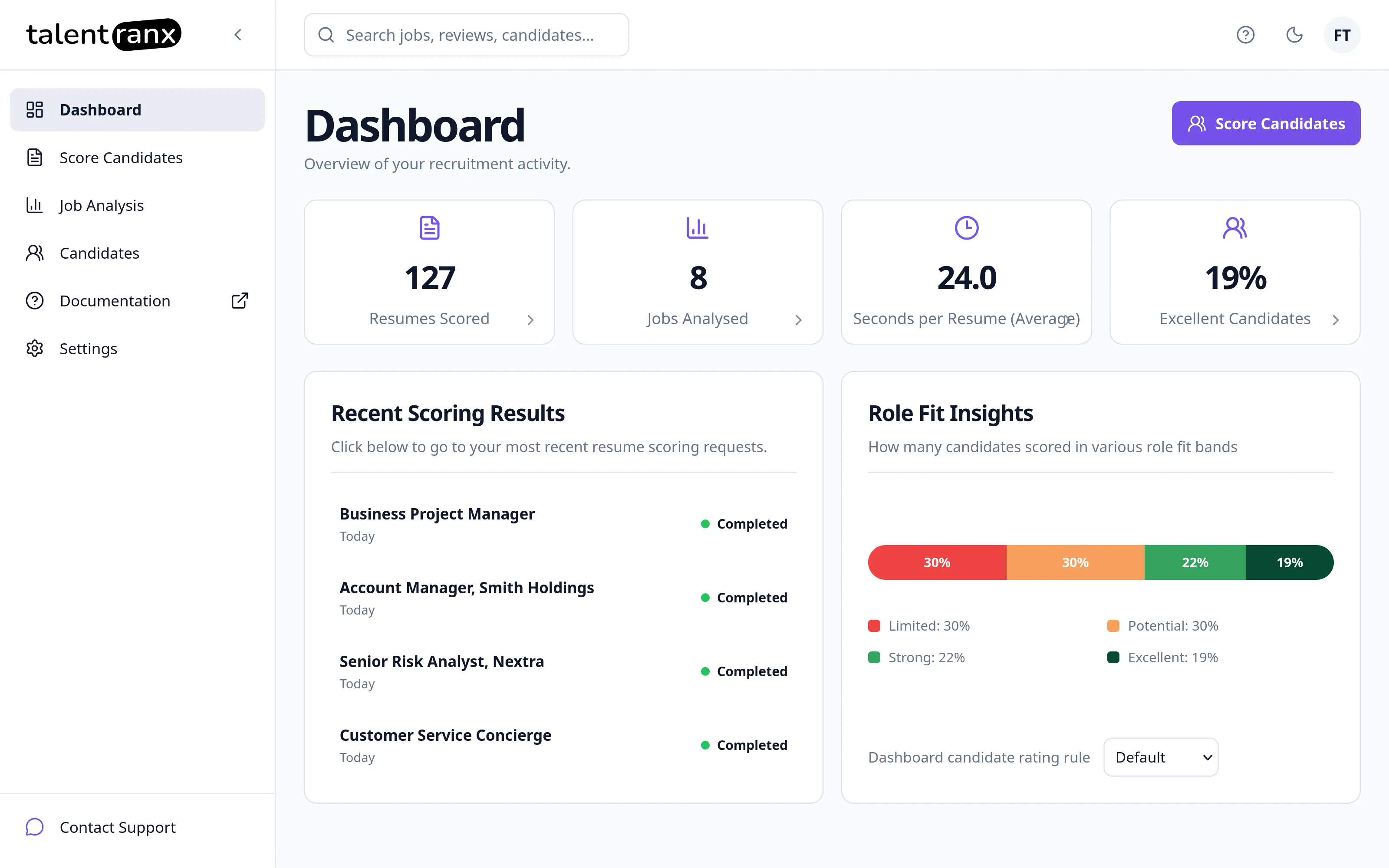Open Resumes Scored via its chevron
This screenshot has width=1389, height=868.
tap(530, 320)
